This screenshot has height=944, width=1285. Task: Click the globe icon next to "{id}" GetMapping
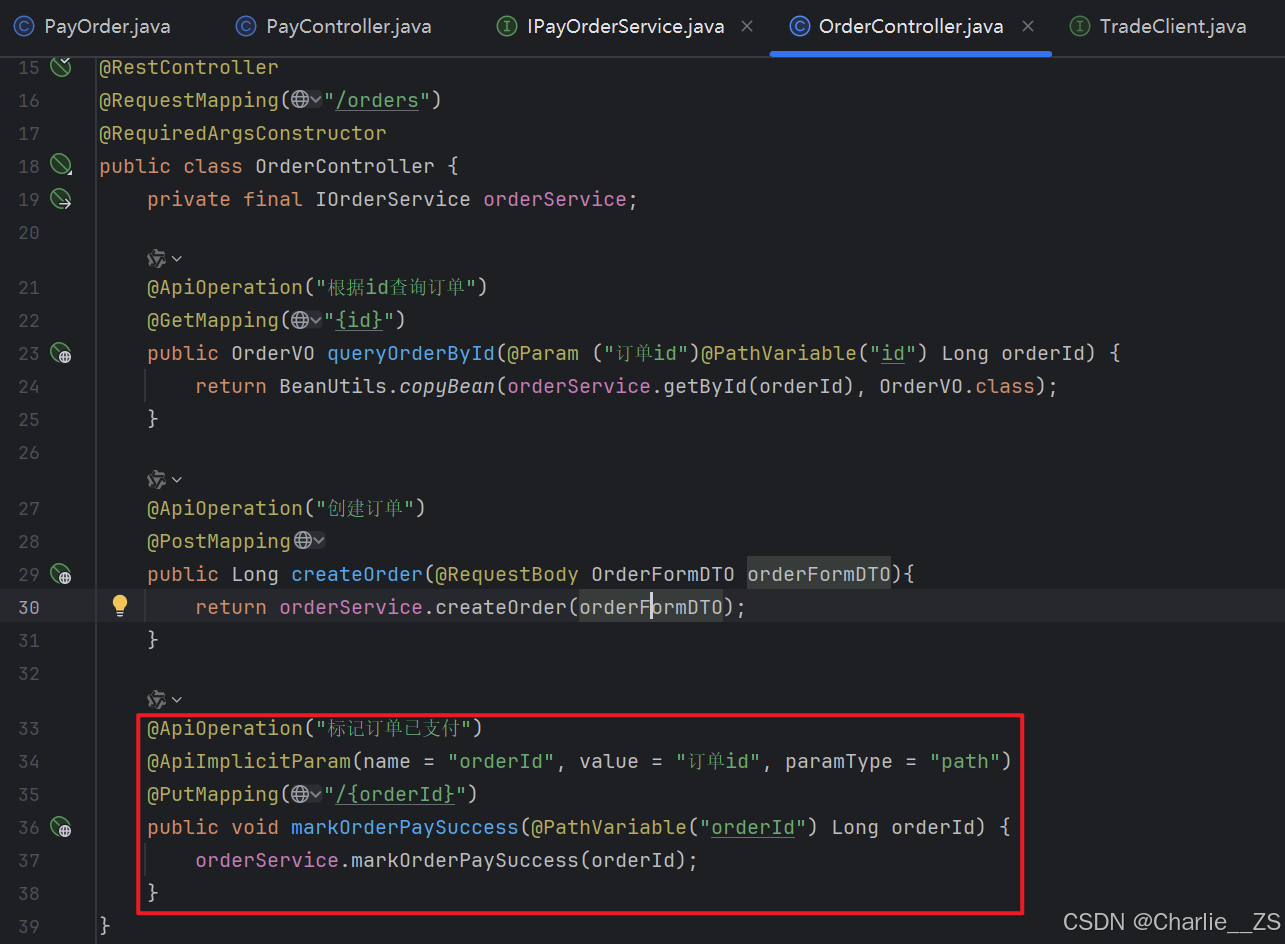click(299, 320)
